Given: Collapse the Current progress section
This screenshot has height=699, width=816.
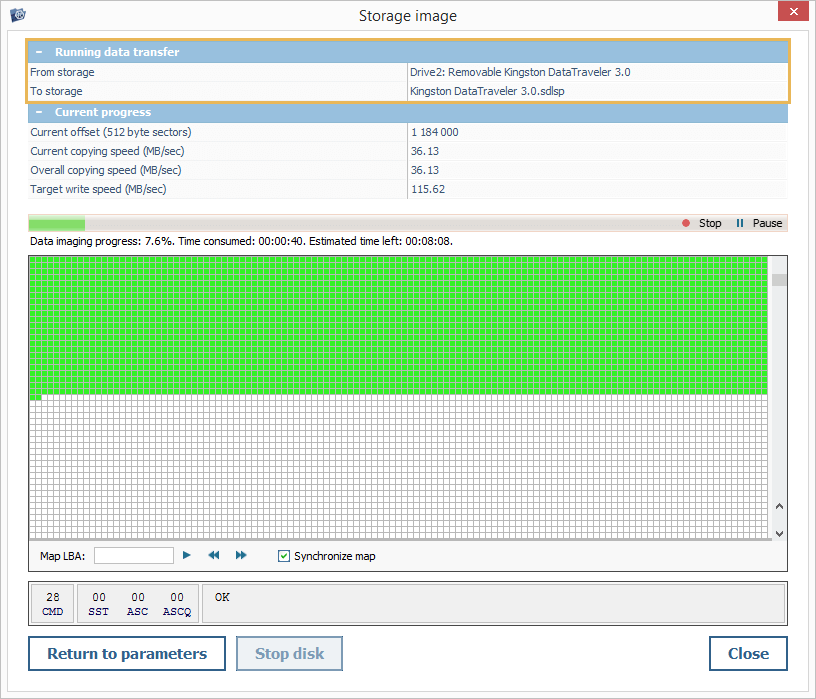Looking at the screenshot, I should coord(38,113).
